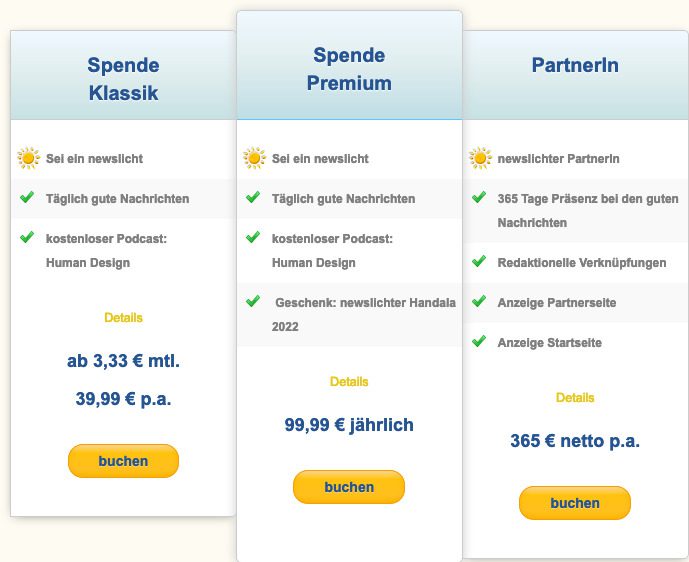The image size is (689, 562).
Task: Book Spende Klassik with buchen button
Action: [x=123, y=461]
